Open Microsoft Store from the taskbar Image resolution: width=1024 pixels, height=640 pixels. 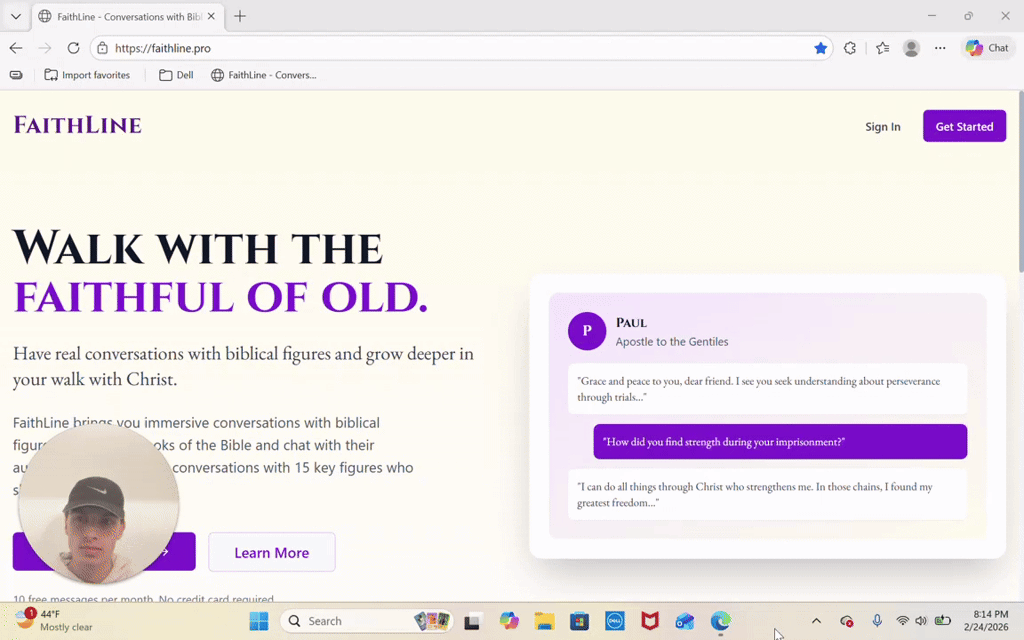pos(579,621)
